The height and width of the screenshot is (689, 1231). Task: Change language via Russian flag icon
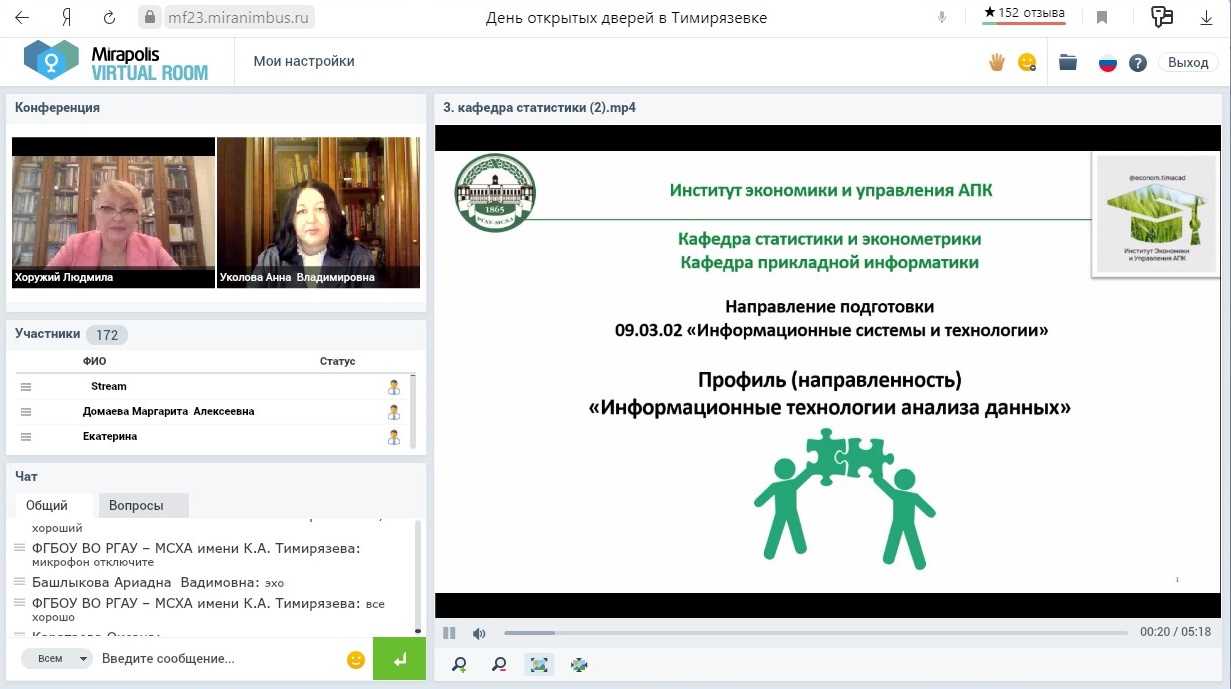click(1107, 63)
